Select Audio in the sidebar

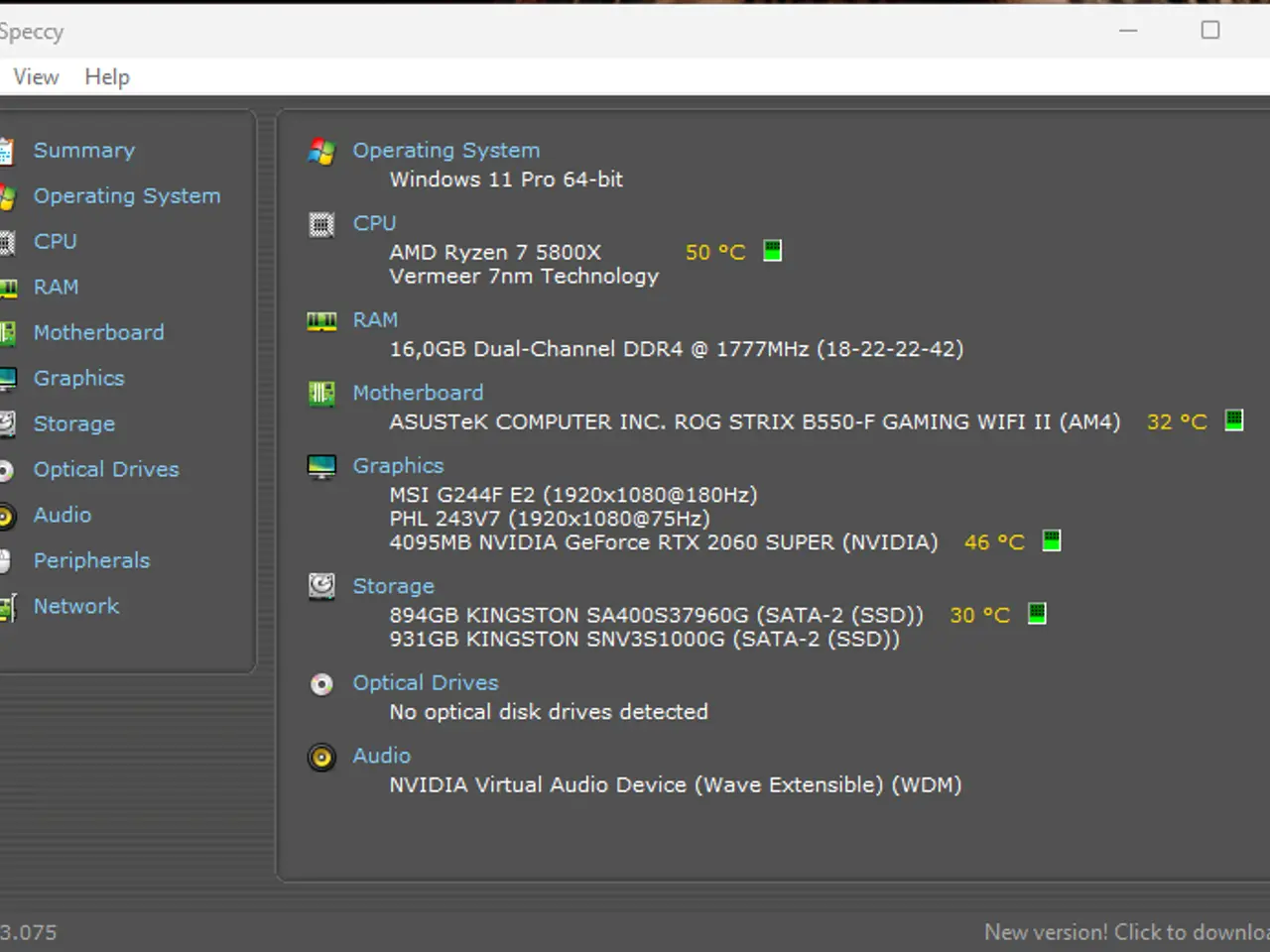(63, 516)
